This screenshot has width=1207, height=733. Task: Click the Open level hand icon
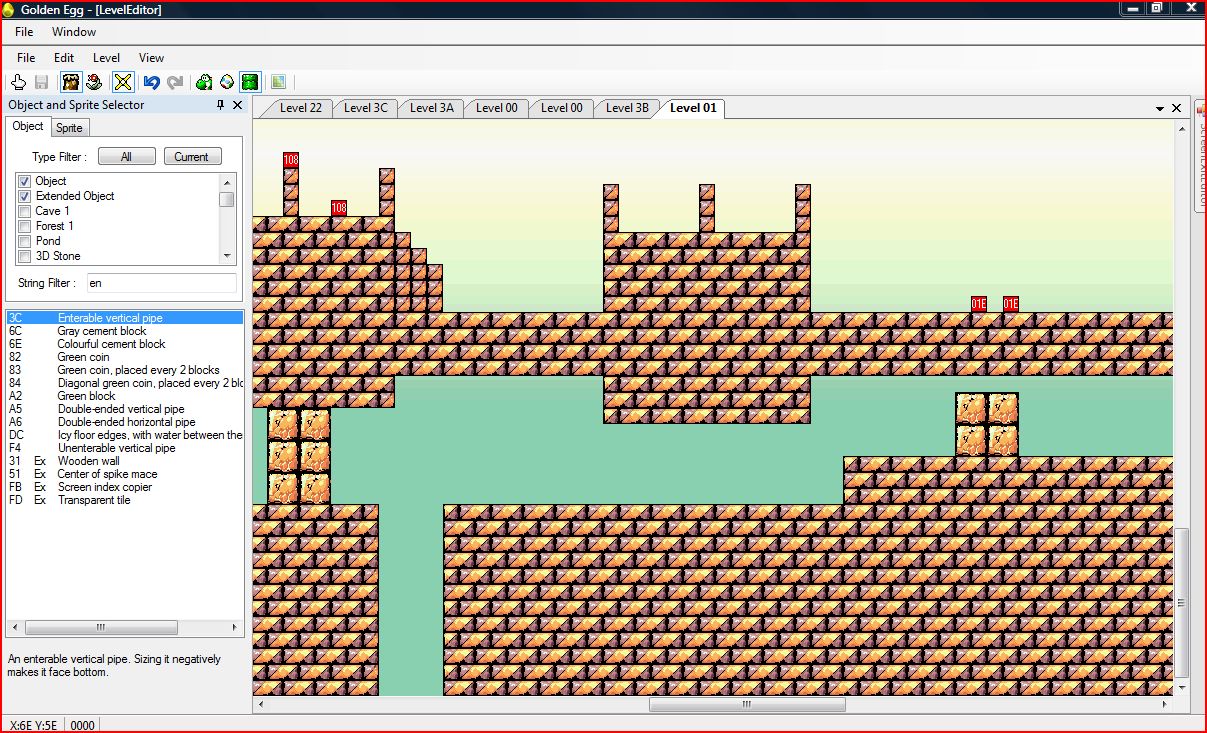18,82
